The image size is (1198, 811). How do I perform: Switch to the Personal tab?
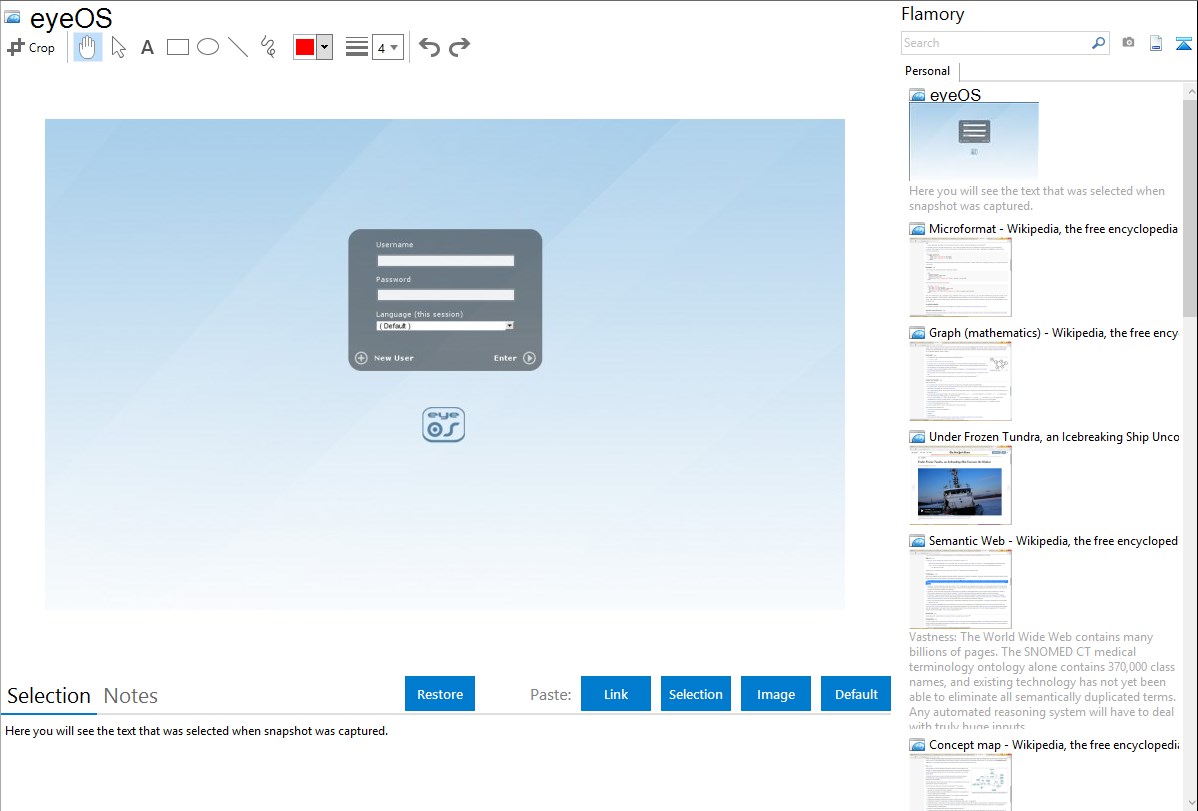[928, 71]
